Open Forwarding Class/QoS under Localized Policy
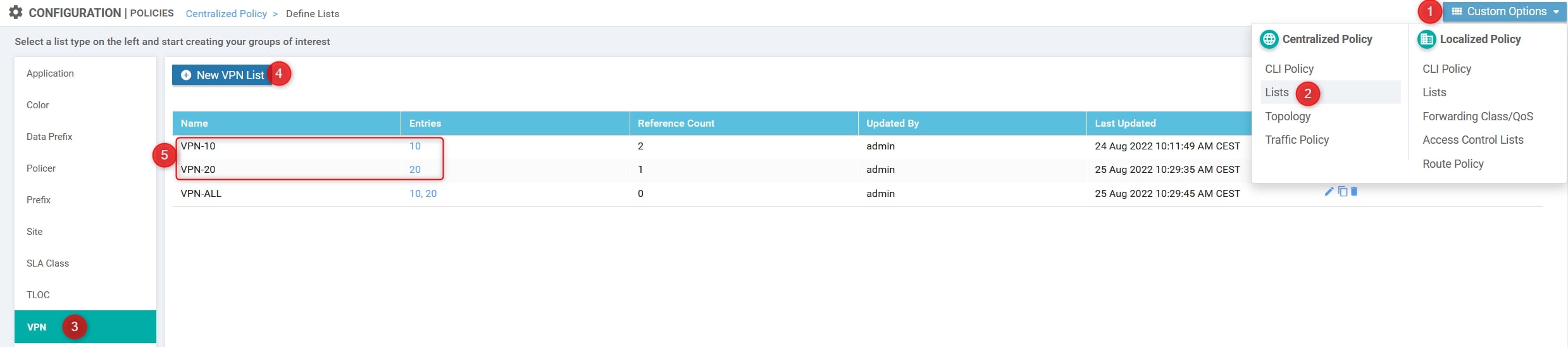1568x347 pixels. point(1477,117)
